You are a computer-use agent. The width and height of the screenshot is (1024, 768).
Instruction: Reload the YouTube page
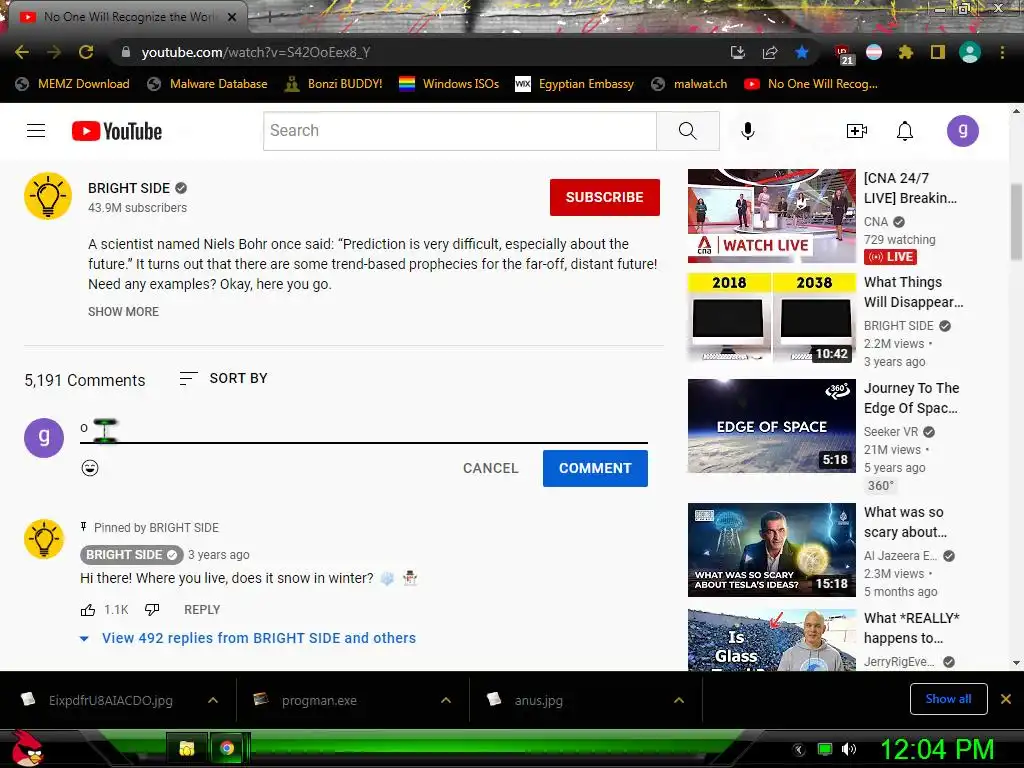(x=86, y=52)
